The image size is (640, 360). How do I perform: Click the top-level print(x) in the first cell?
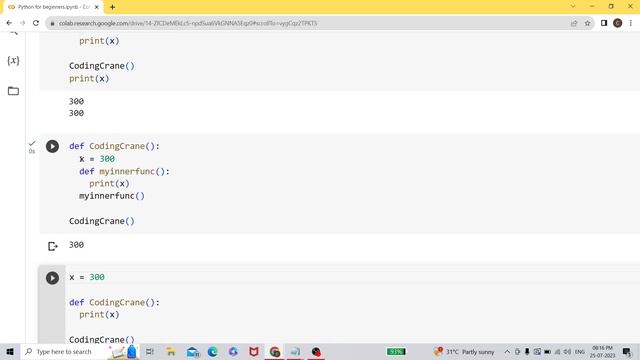pos(89,78)
